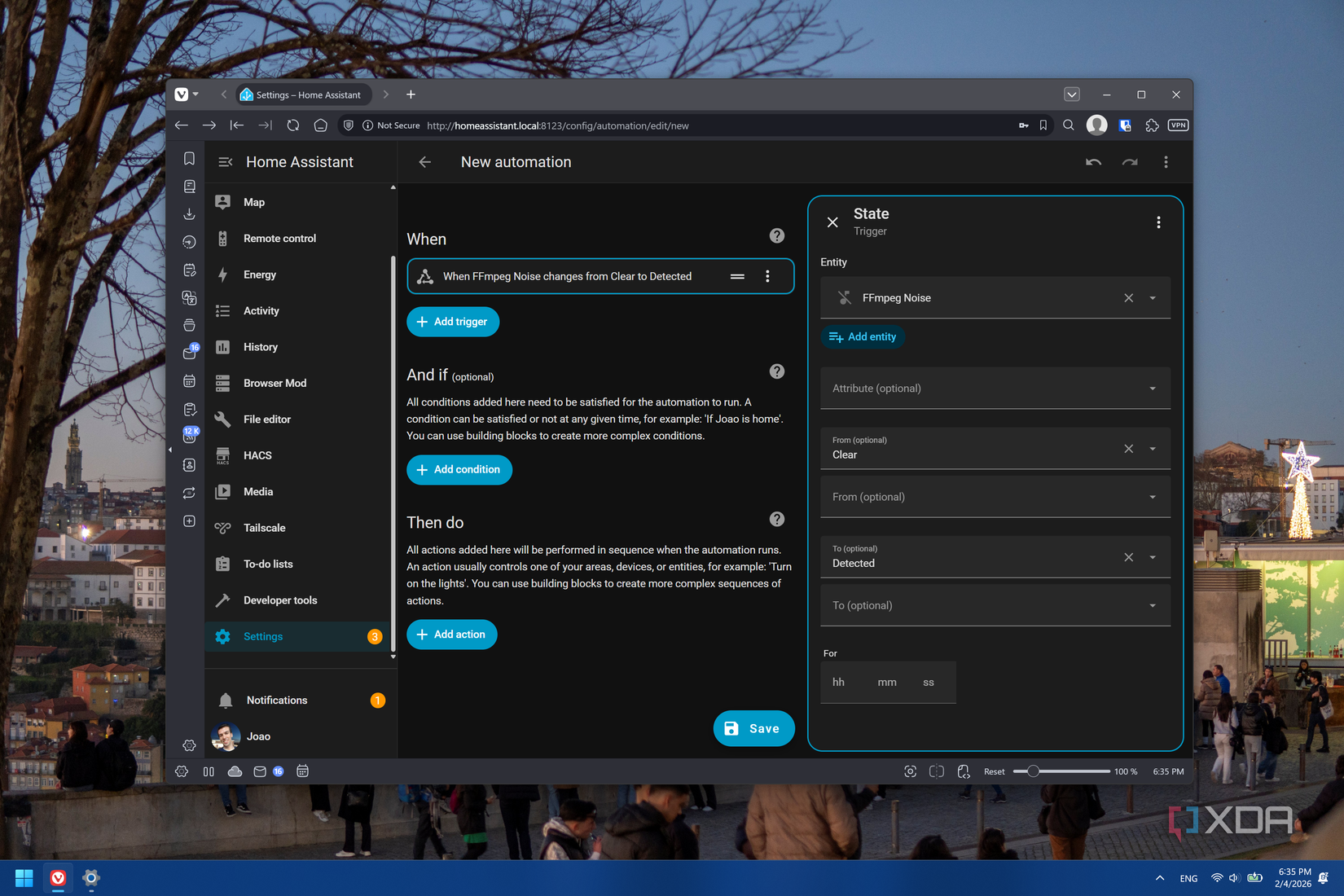The image size is (1344, 896).
Task: Open Developer tools in the sidebar
Action: (x=298, y=600)
